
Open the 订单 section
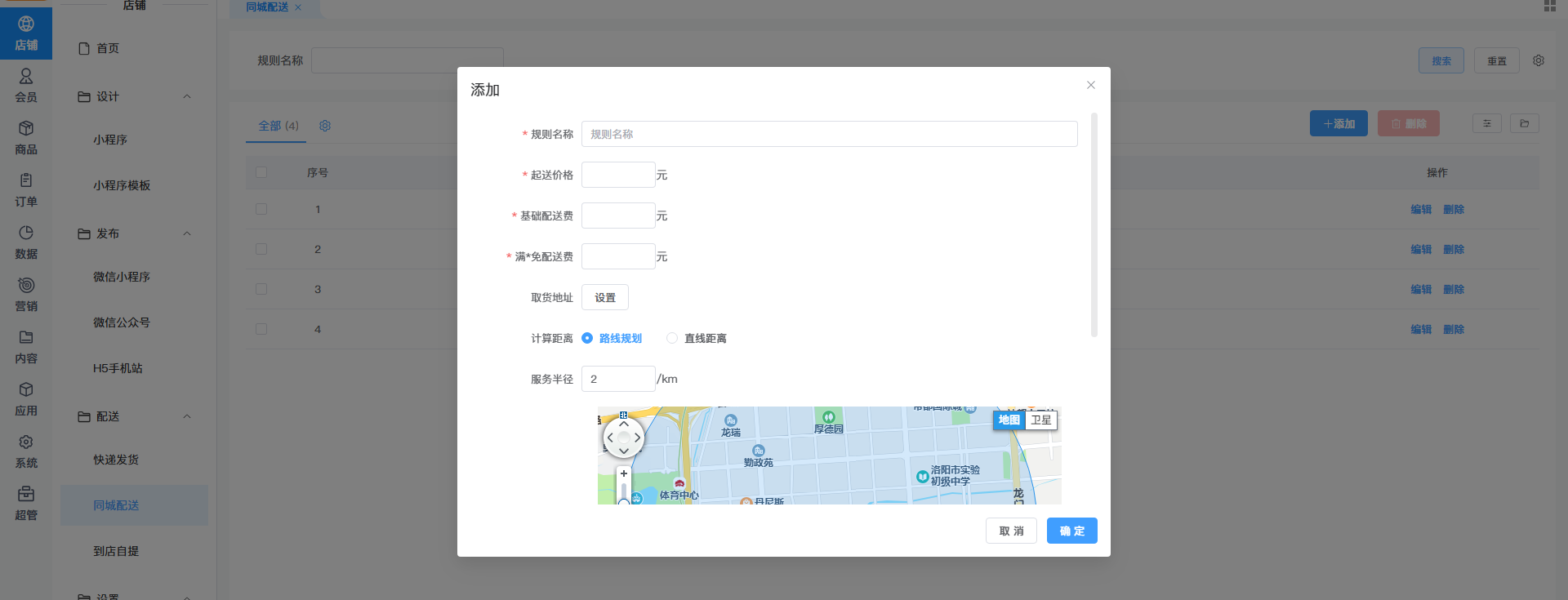26,190
